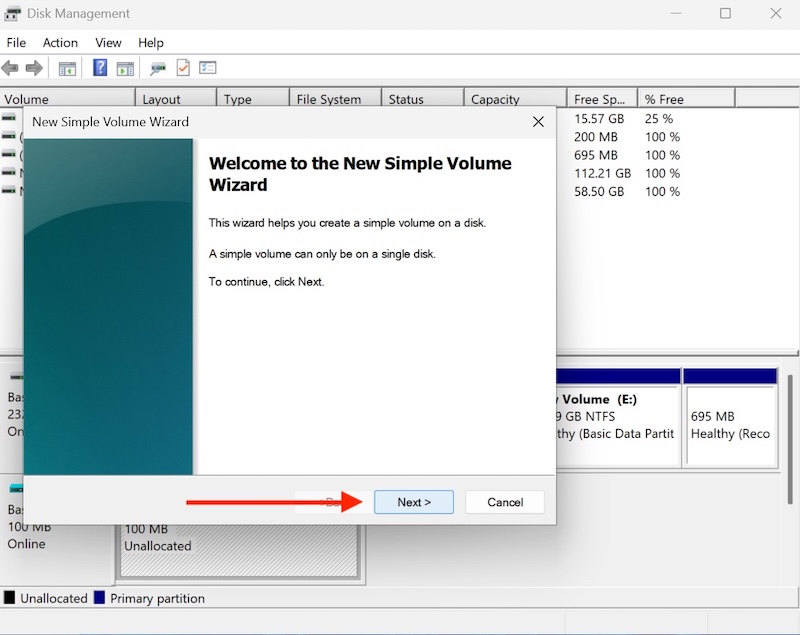Image resolution: width=800 pixels, height=635 pixels.
Task: Close the New Simple Volume Wizard dialog
Action: (x=538, y=121)
